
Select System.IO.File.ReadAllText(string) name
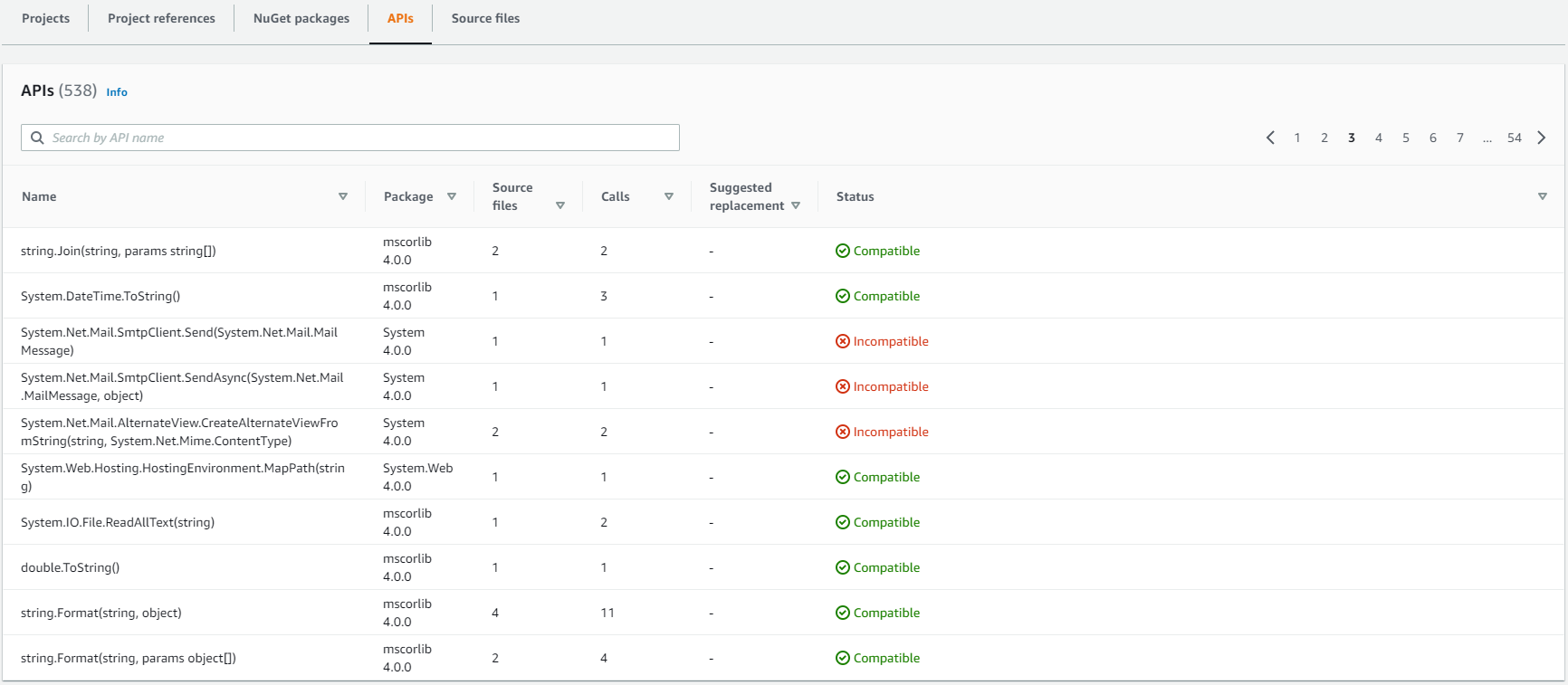118,522
